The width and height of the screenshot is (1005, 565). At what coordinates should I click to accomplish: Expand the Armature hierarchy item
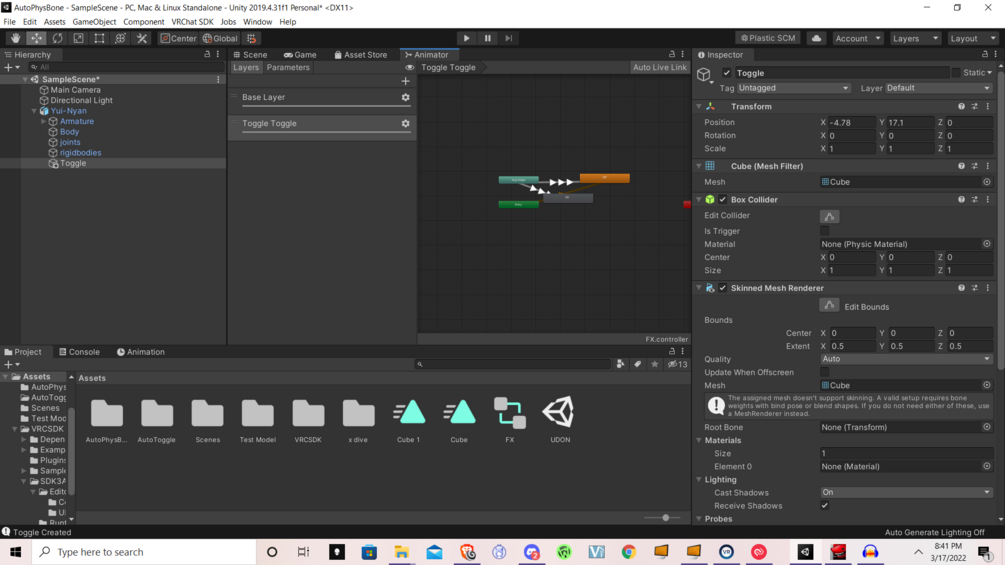(44, 121)
